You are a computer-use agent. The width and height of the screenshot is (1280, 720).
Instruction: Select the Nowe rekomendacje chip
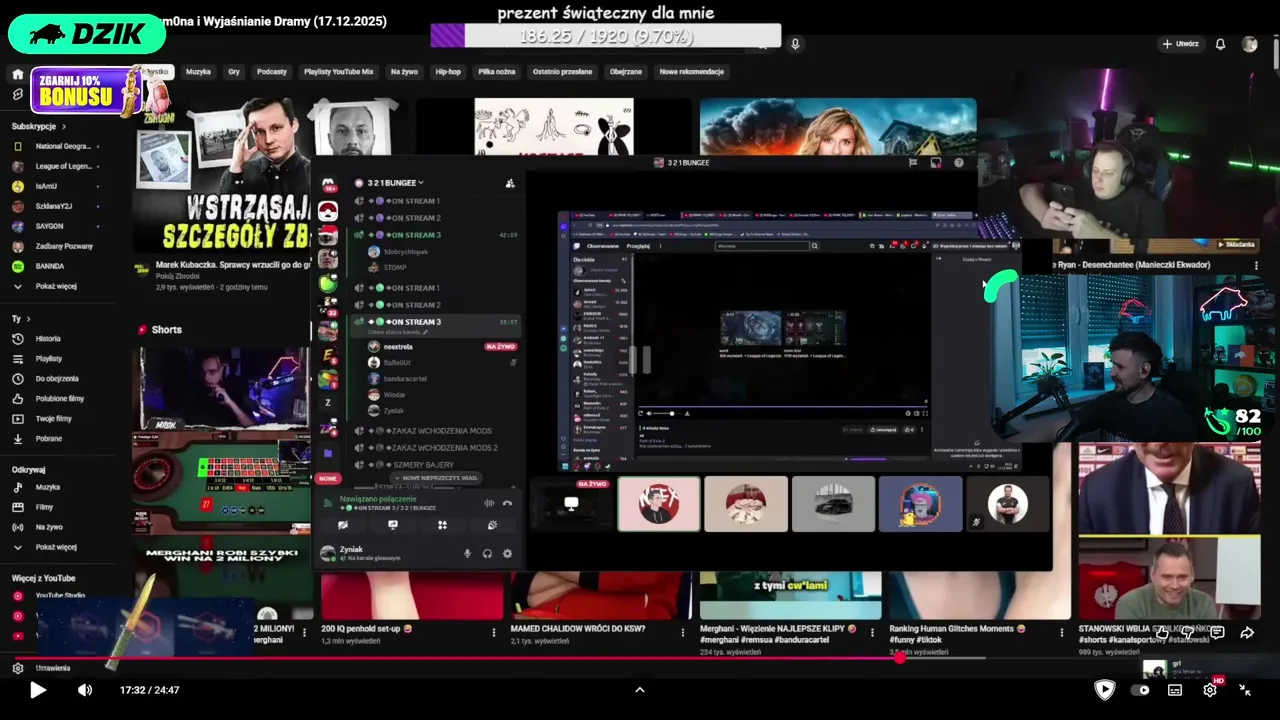(x=692, y=72)
